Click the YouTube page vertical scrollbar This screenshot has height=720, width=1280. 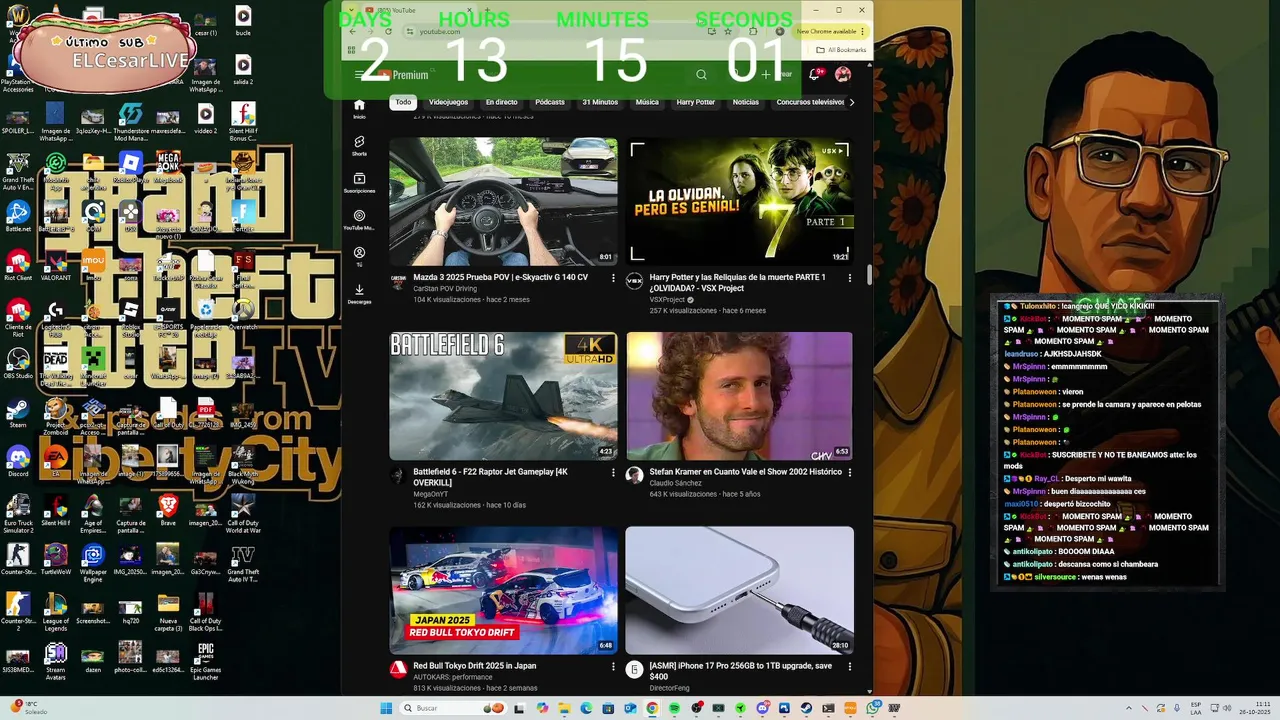[869, 275]
